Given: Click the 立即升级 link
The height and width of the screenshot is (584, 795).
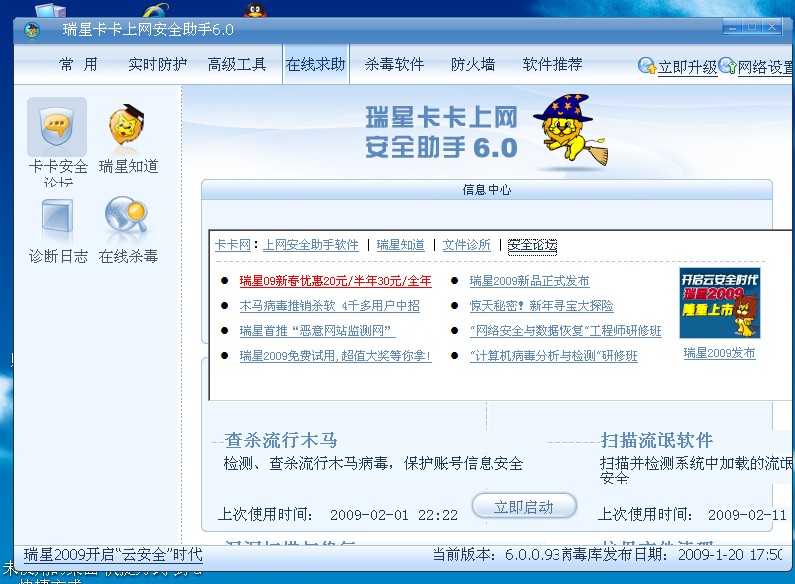Looking at the screenshot, I should point(688,67).
